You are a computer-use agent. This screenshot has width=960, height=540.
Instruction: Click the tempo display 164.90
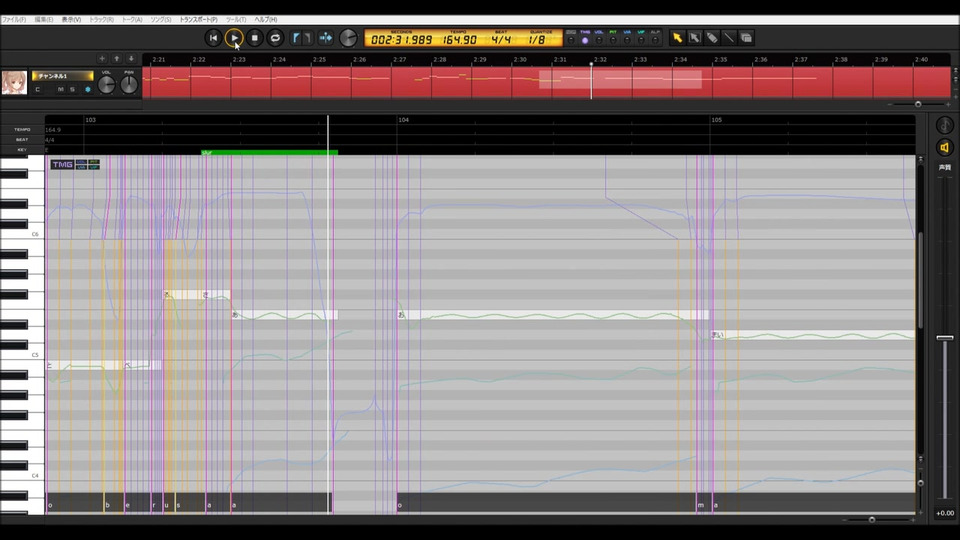(459, 39)
